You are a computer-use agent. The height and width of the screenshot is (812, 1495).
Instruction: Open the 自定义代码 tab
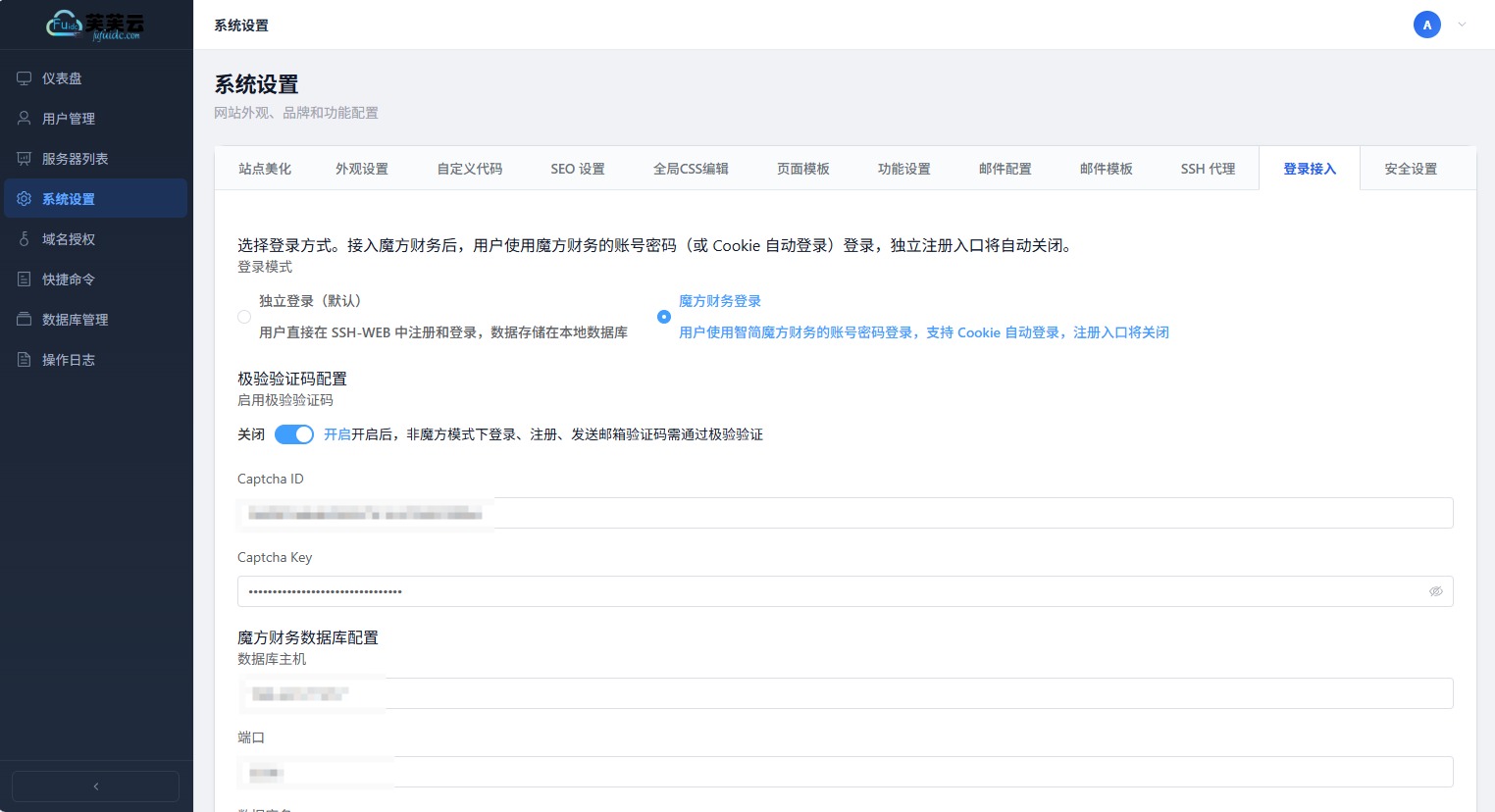(470, 169)
